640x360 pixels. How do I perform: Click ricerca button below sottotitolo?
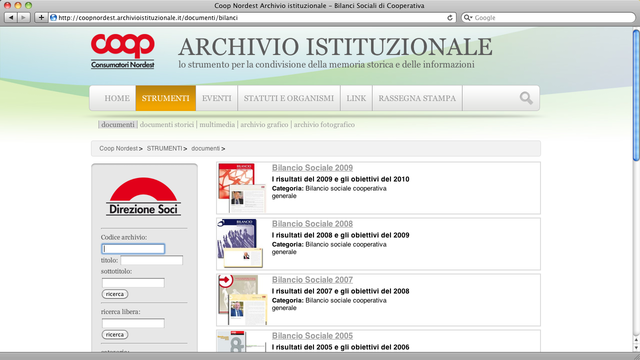point(115,294)
